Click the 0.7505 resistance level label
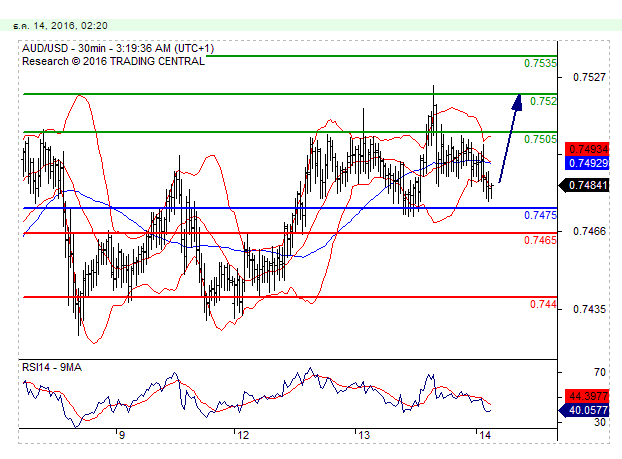This screenshot has height=459, width=622. tap(540, 139)
